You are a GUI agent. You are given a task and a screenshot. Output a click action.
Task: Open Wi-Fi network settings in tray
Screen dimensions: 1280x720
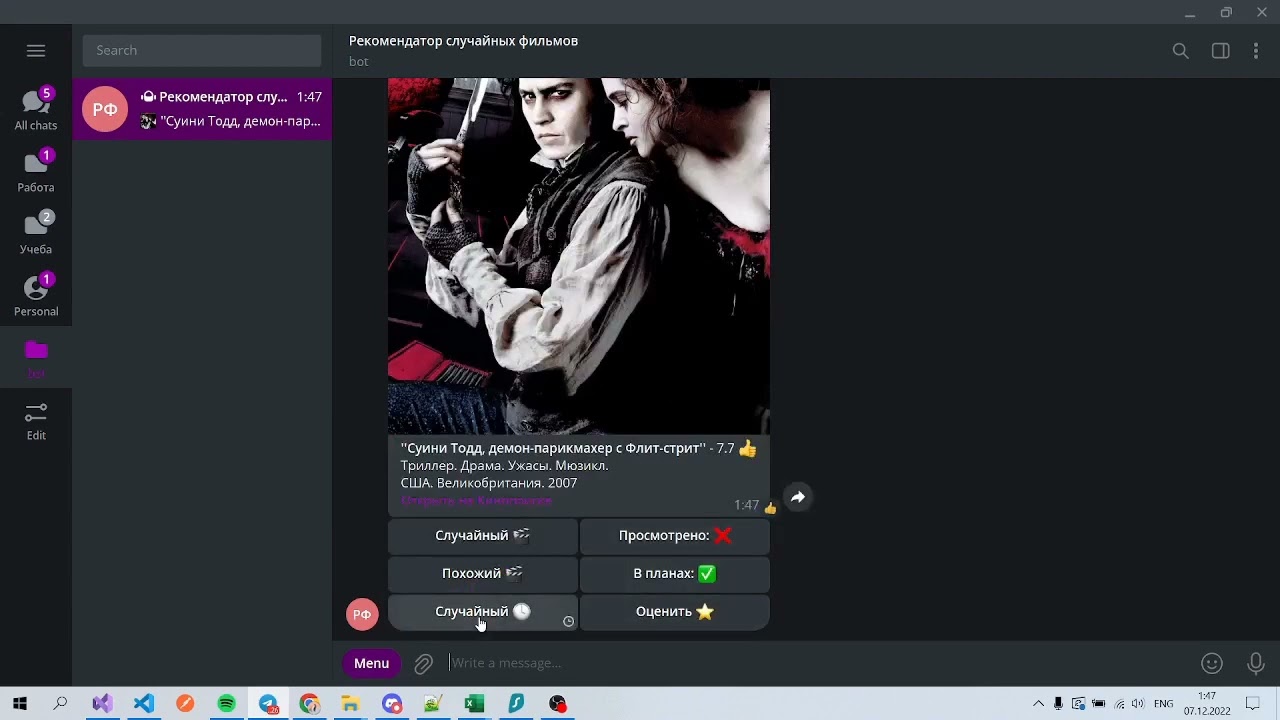click(x=1119, y=704)
